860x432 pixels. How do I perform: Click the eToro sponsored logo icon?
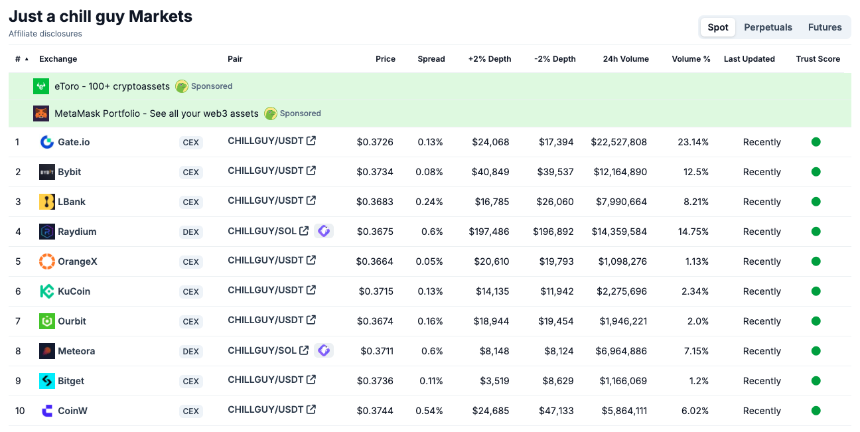pos(41,86)
